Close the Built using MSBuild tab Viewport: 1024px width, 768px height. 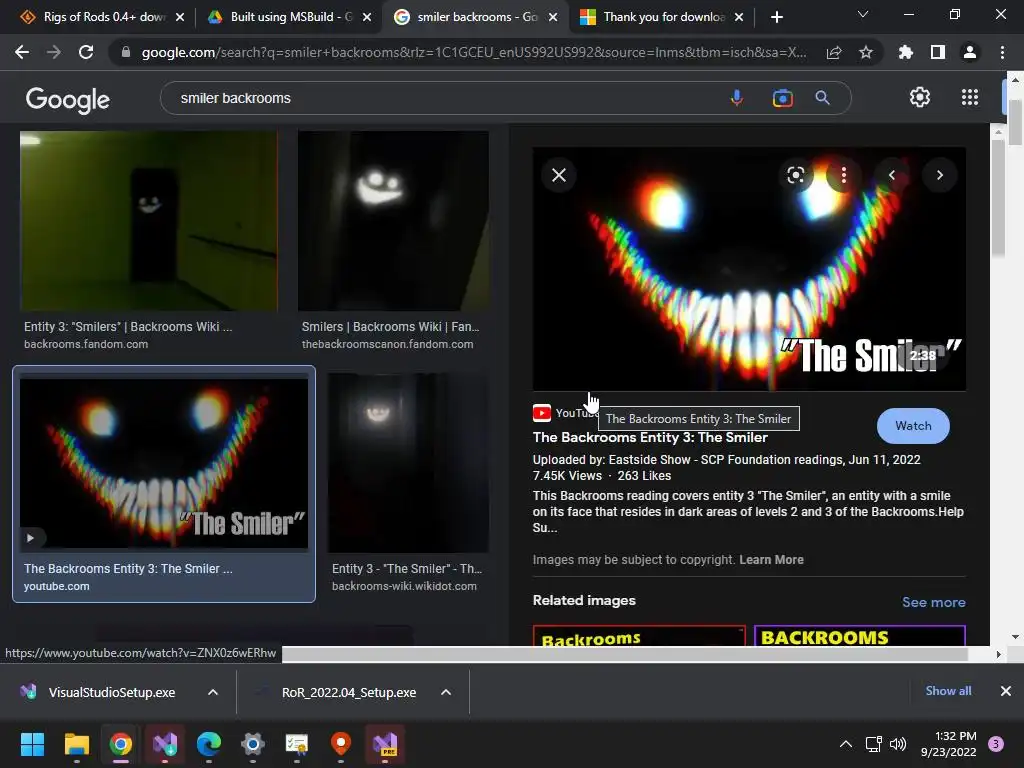[x=367, y=17]
